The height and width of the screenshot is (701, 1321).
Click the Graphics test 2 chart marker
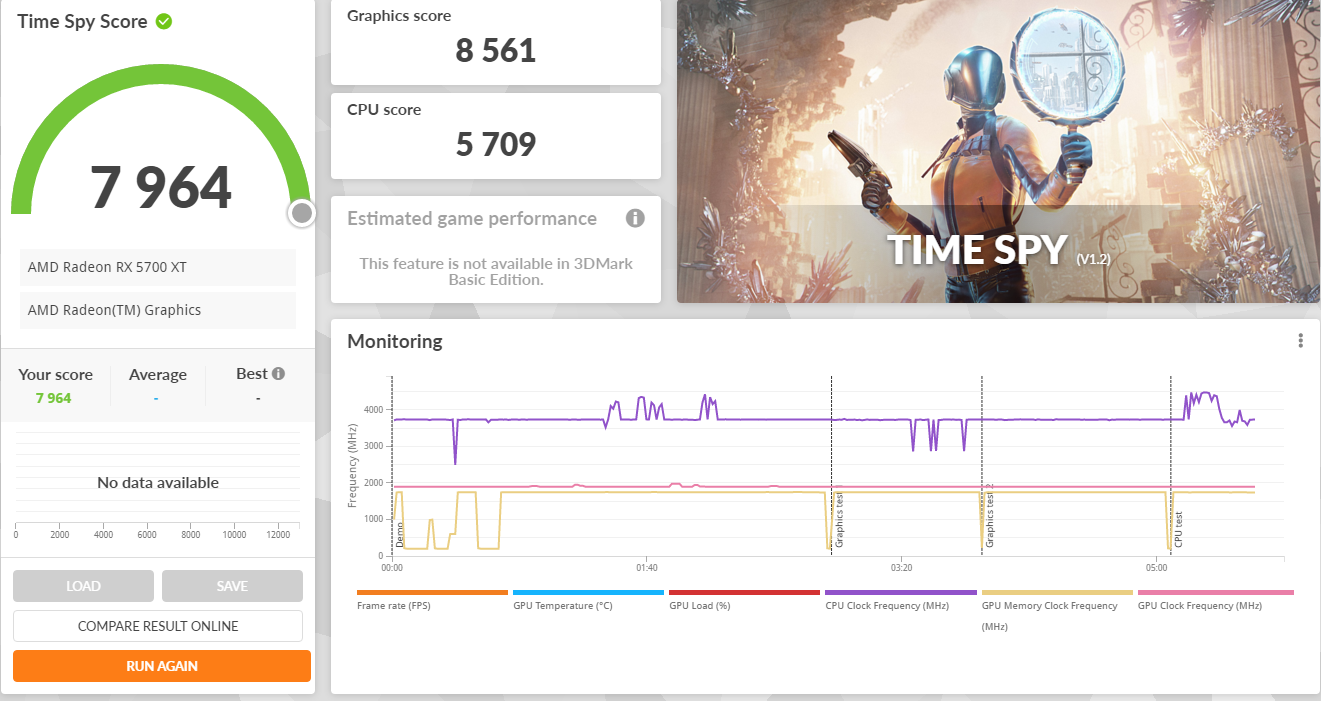pyautogui.click(x=990, y=514)
